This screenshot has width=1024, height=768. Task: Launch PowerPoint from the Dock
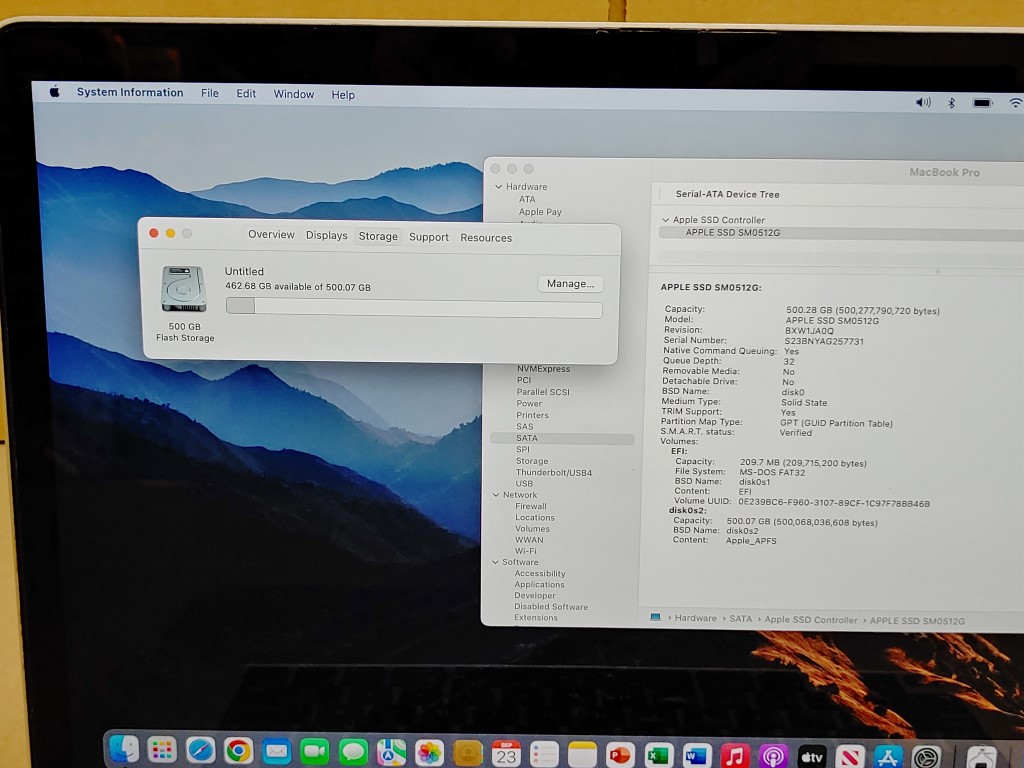[x=620, y=756]
